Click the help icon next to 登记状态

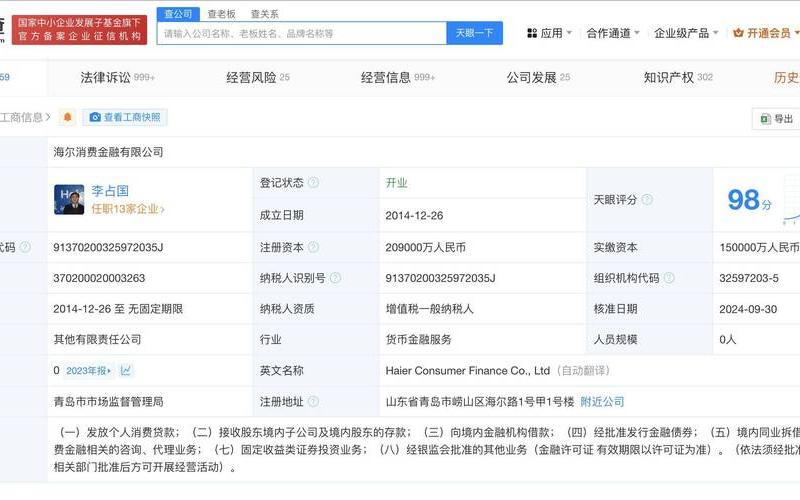pos(313,183)
